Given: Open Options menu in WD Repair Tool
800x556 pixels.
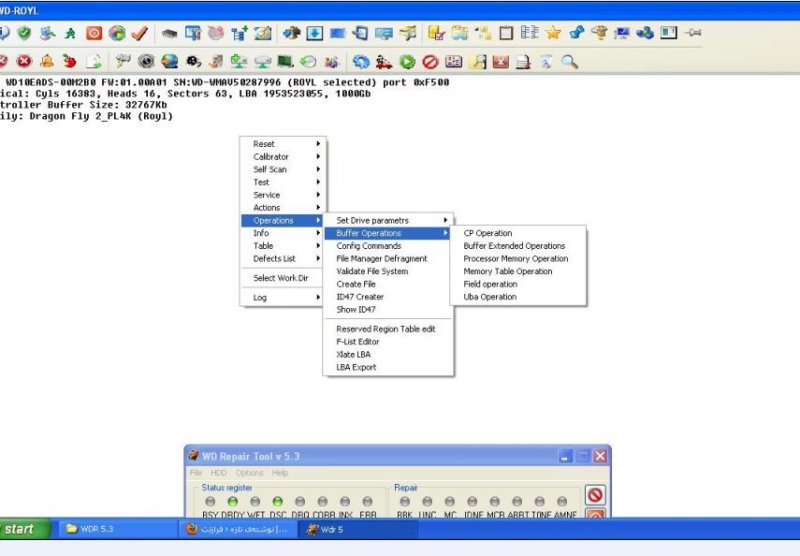Looking at the screenshot, I should click(249, 473).
